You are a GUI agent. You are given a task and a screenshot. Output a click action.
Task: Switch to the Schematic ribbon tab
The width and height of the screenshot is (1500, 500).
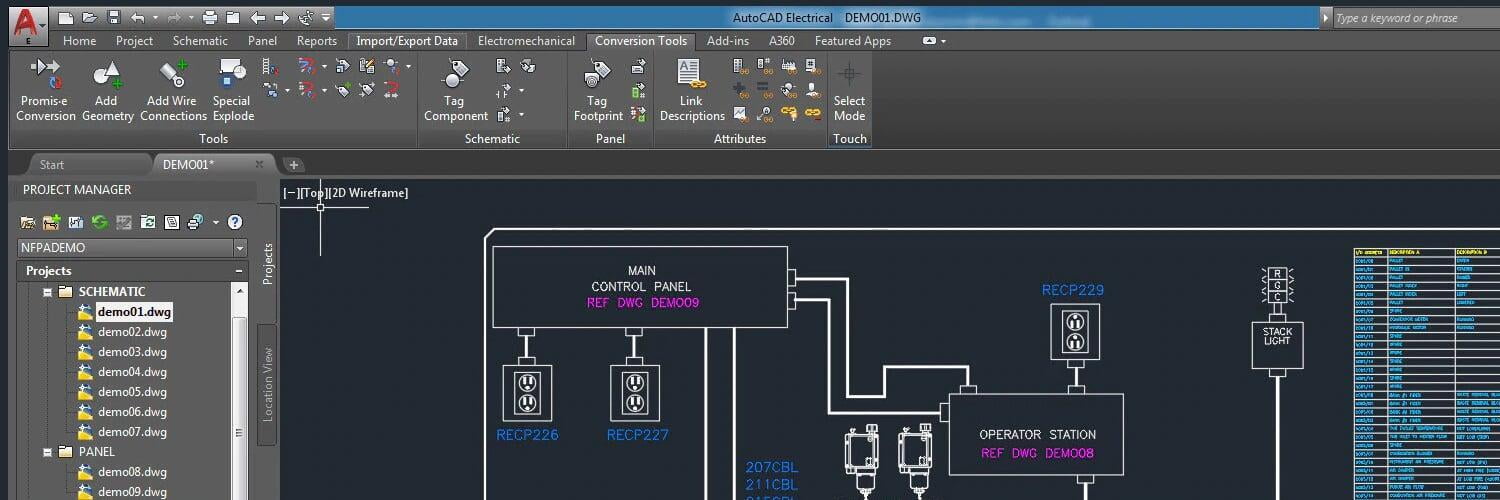pos(200,41)
